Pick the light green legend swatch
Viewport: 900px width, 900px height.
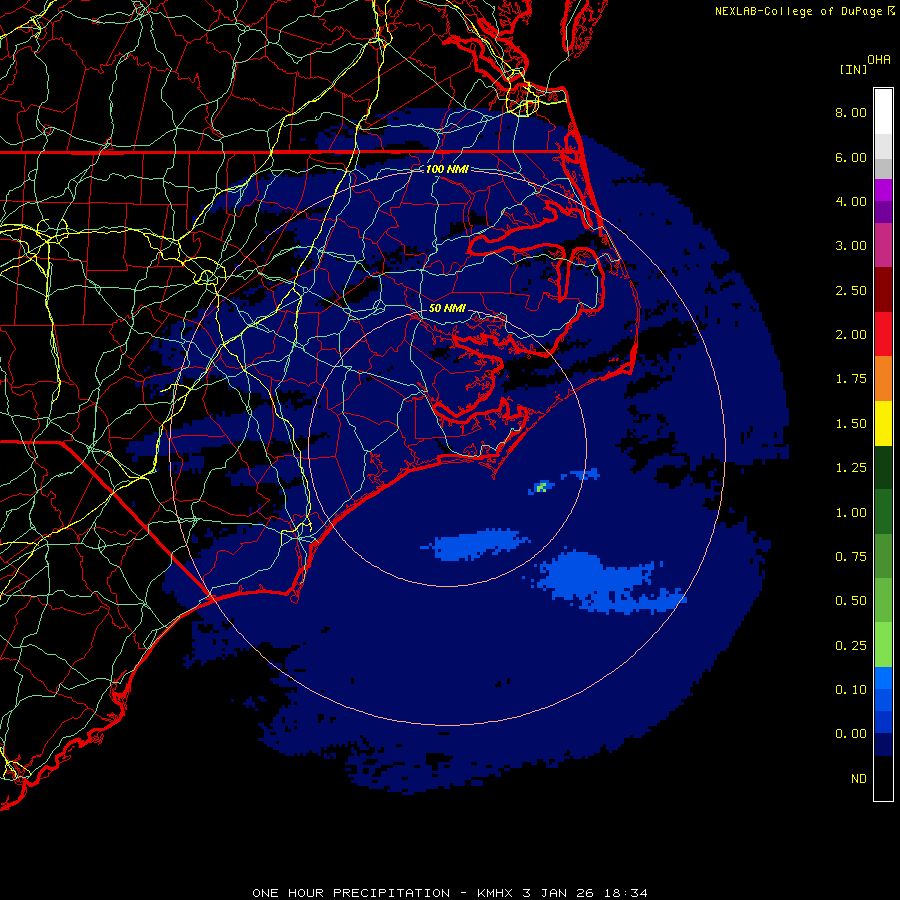tap(883, 645)
